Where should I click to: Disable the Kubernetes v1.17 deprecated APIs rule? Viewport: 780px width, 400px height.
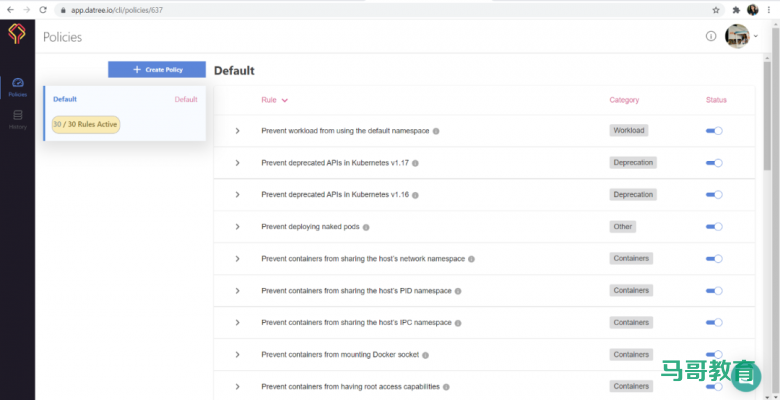pyautogui.click(x=714, y=163)
